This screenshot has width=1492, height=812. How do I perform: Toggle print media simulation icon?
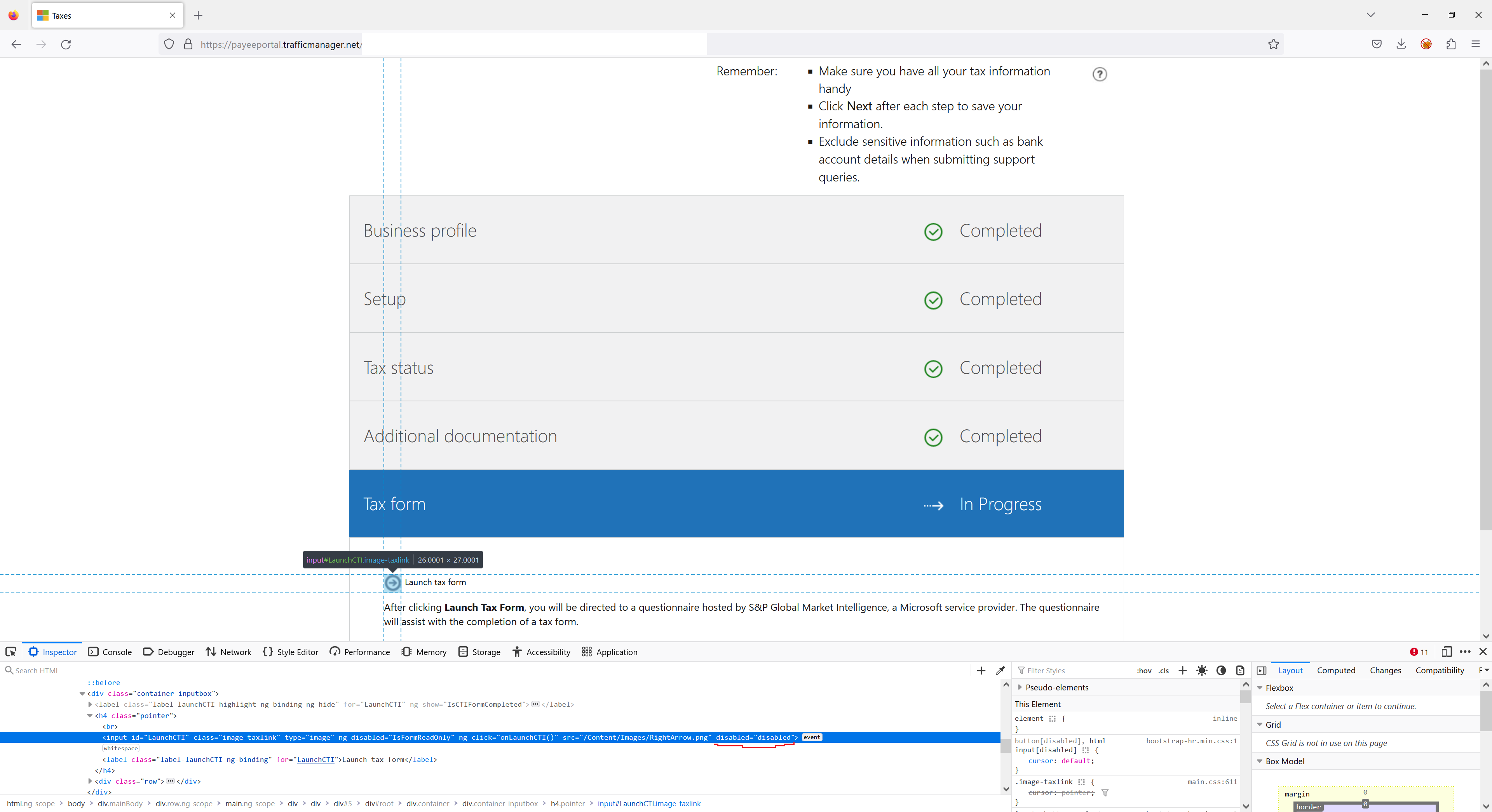pos(1240,670)
